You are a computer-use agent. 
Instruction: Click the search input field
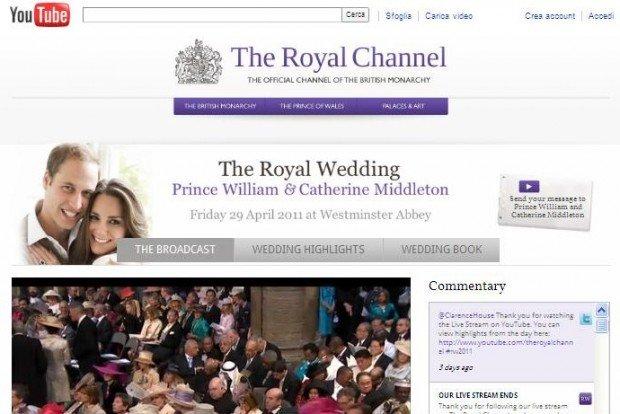point(212,15)
